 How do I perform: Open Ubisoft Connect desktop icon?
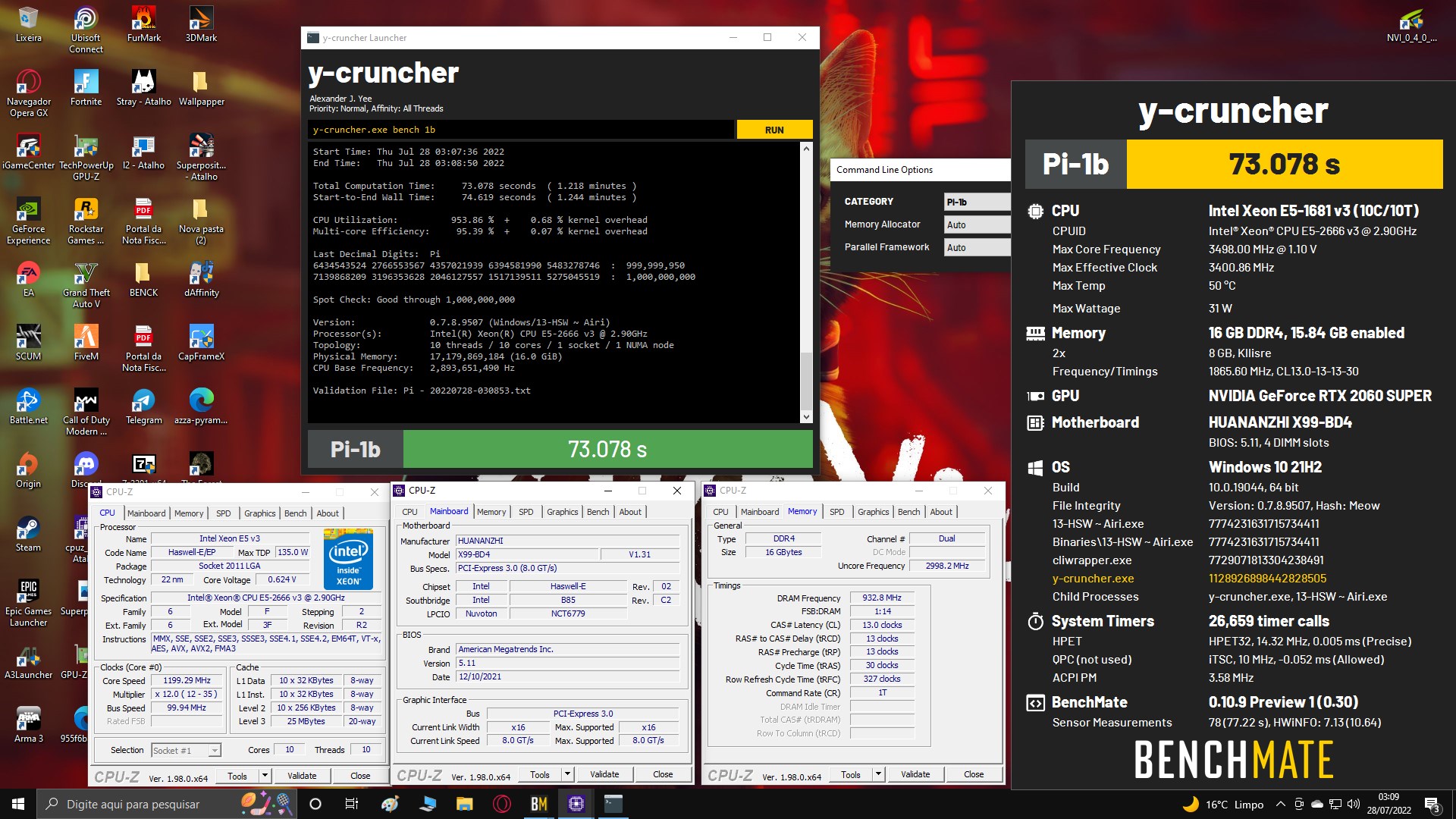(86, 30)
